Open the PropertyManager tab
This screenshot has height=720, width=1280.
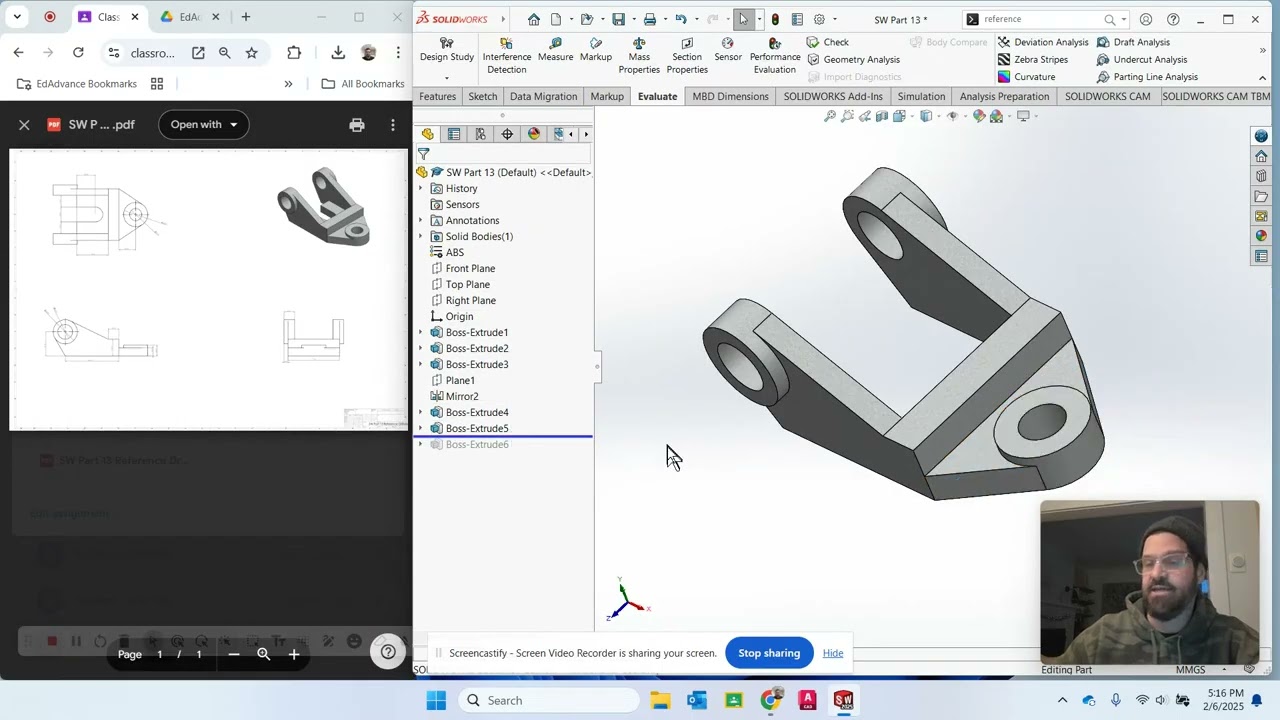tap(454, 134)
